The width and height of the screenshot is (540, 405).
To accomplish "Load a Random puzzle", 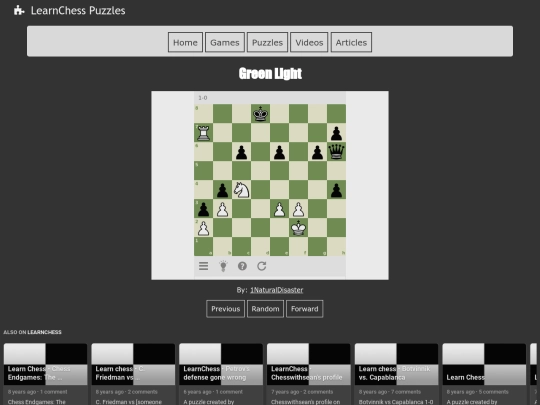I will (265, 309).
